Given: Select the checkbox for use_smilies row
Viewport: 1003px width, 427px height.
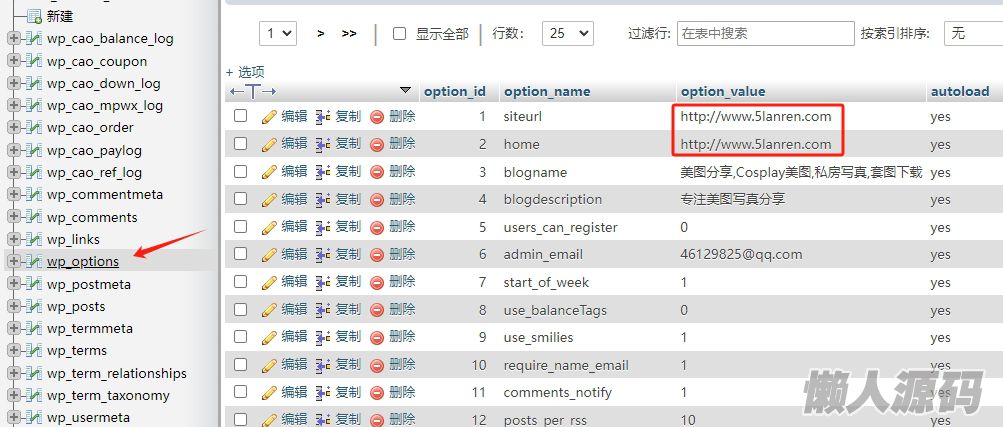Looking at the screenshot, I should (241, 337).
